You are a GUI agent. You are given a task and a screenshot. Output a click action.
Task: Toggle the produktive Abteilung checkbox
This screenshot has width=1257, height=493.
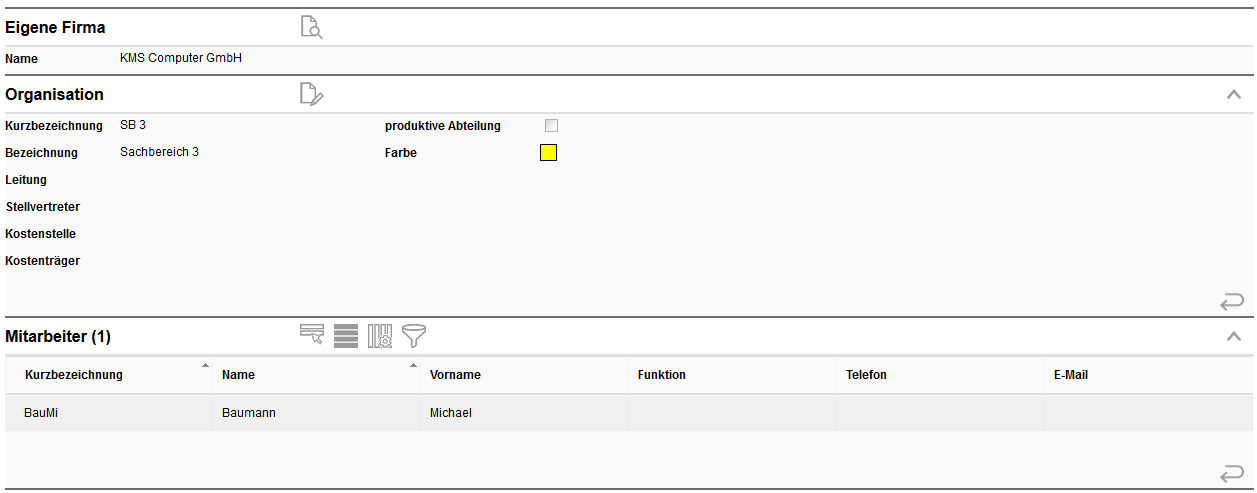coord(551,126)
